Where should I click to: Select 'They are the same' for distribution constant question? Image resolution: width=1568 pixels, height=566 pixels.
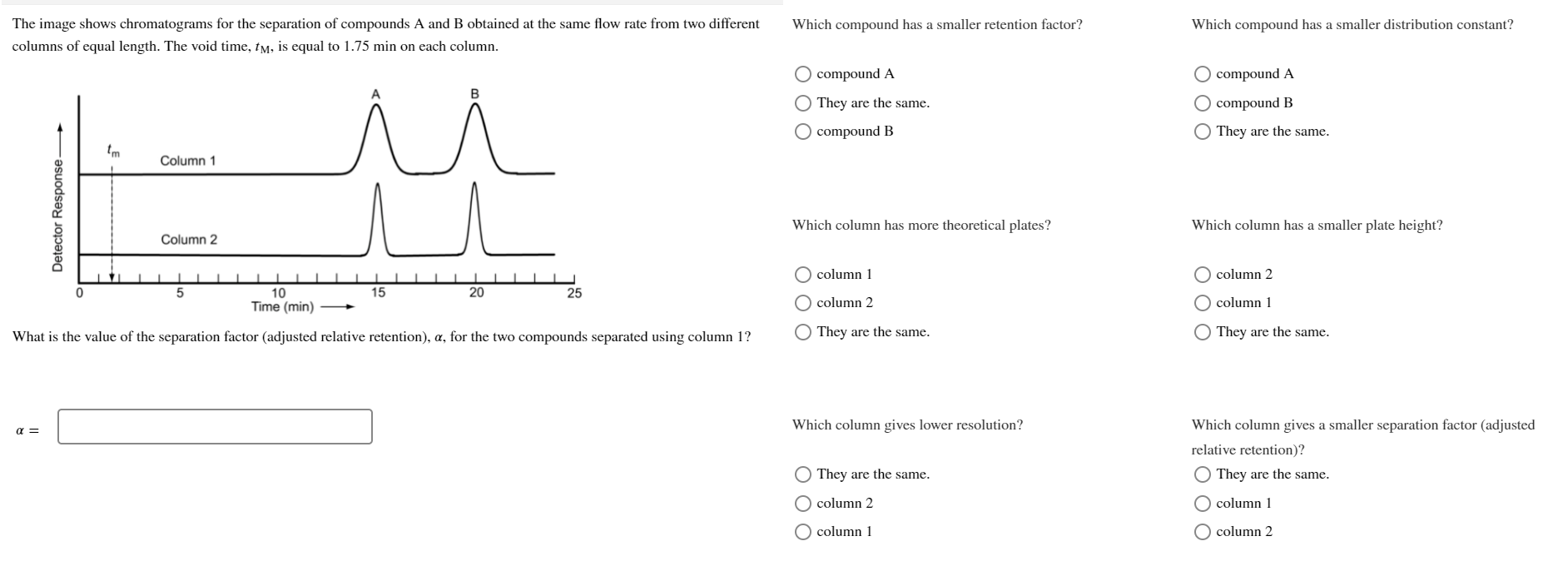click(1202, 131)
